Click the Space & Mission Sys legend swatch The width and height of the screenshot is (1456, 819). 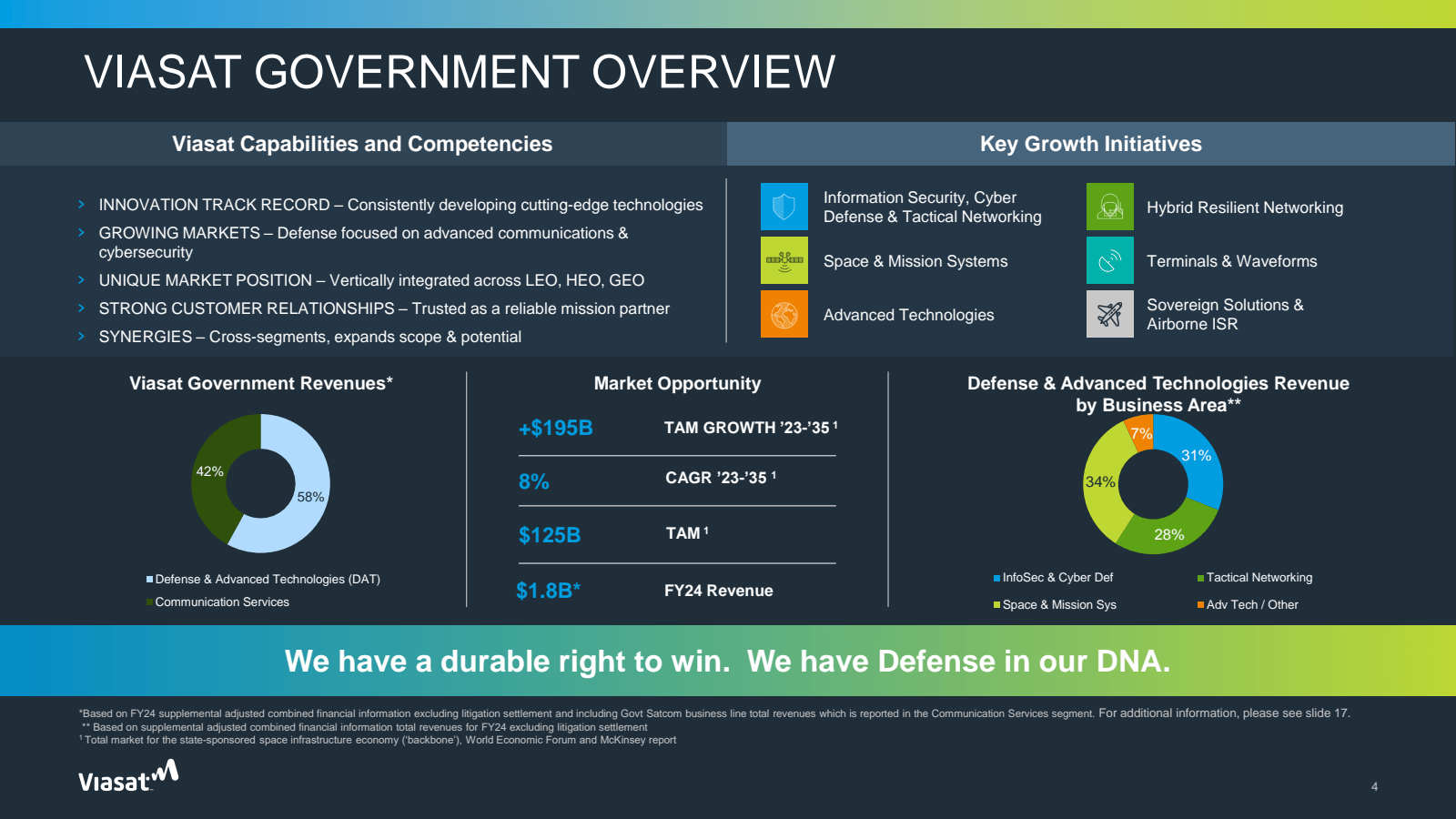[x=997, y=605]
